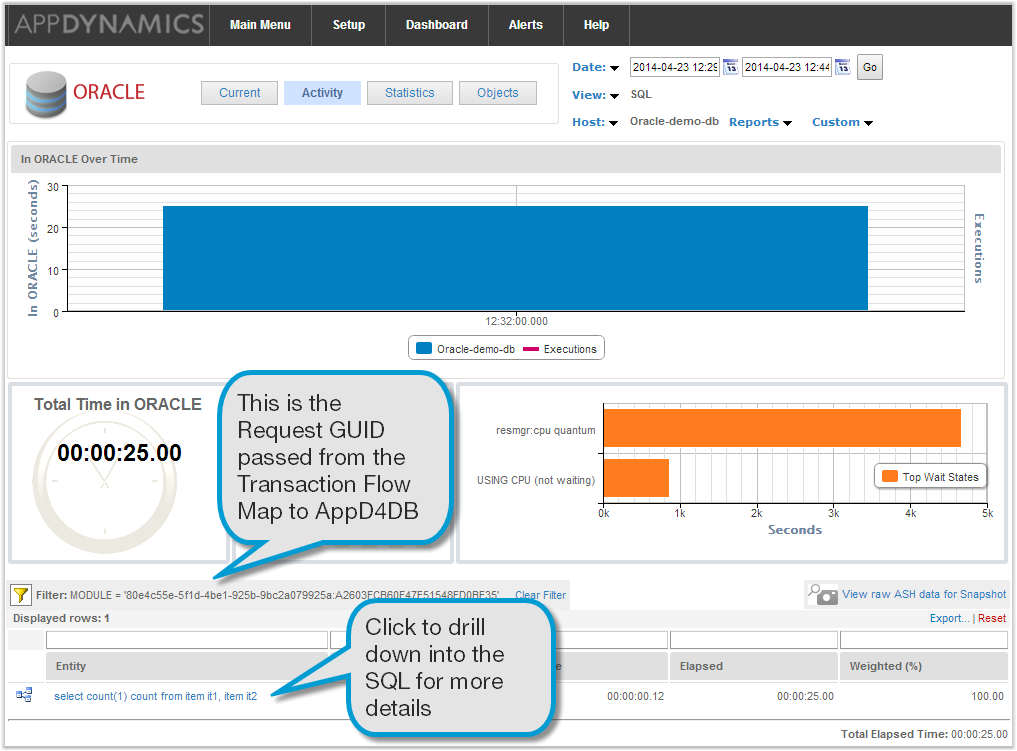Click the Go button
Image resolution: width=1017 pixels, height=751 pixels.
(x=870, y=67)
